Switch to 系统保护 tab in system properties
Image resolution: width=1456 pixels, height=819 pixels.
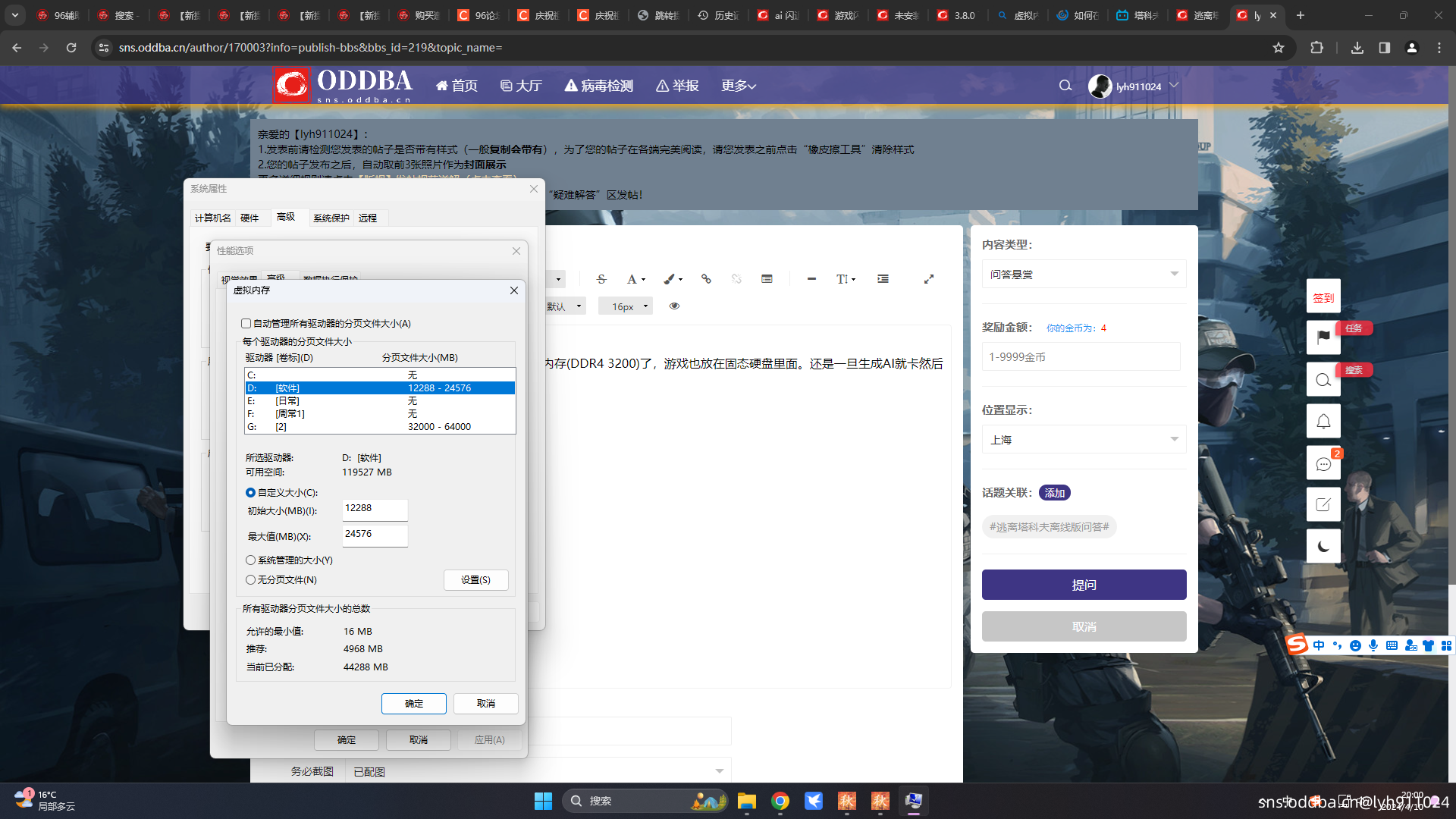tap(331, 218)
